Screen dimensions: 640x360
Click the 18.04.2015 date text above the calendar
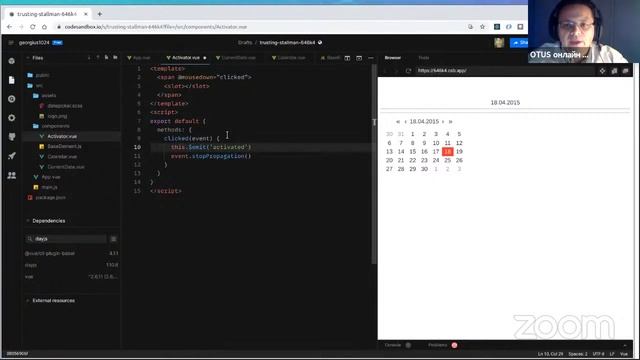pyautogui.click(x=505, y=103)
